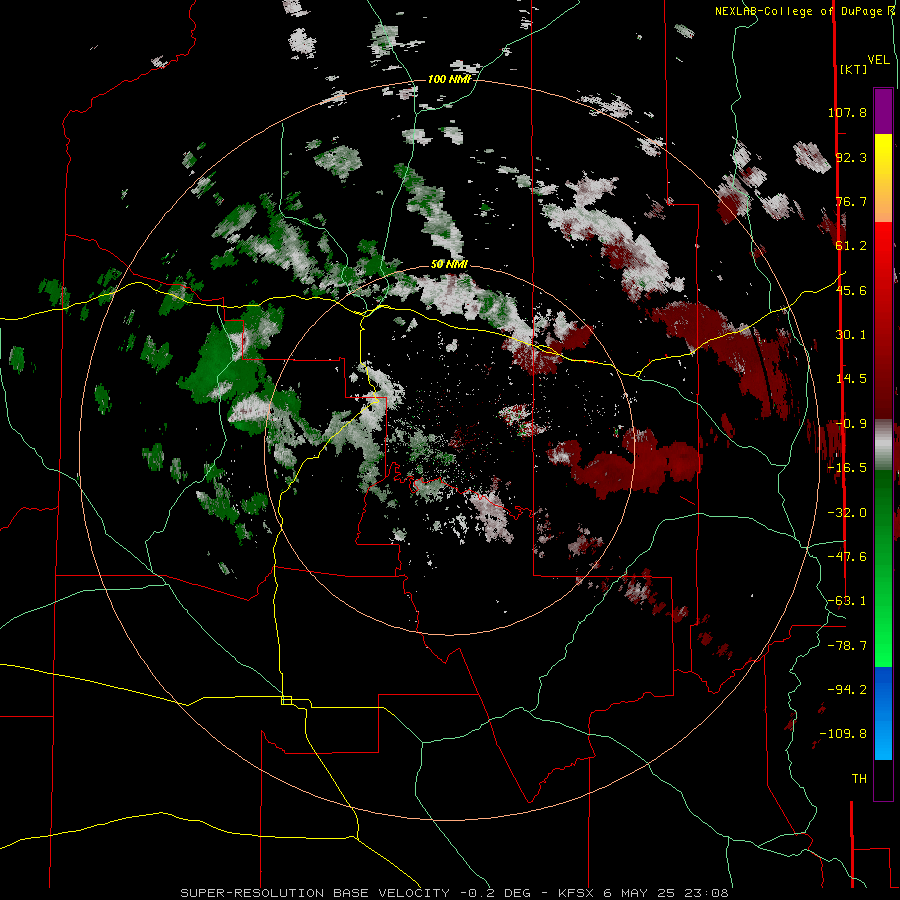Click the 100 NMI range ring label
Screen dimensions: 900x900
click(449, 79)
